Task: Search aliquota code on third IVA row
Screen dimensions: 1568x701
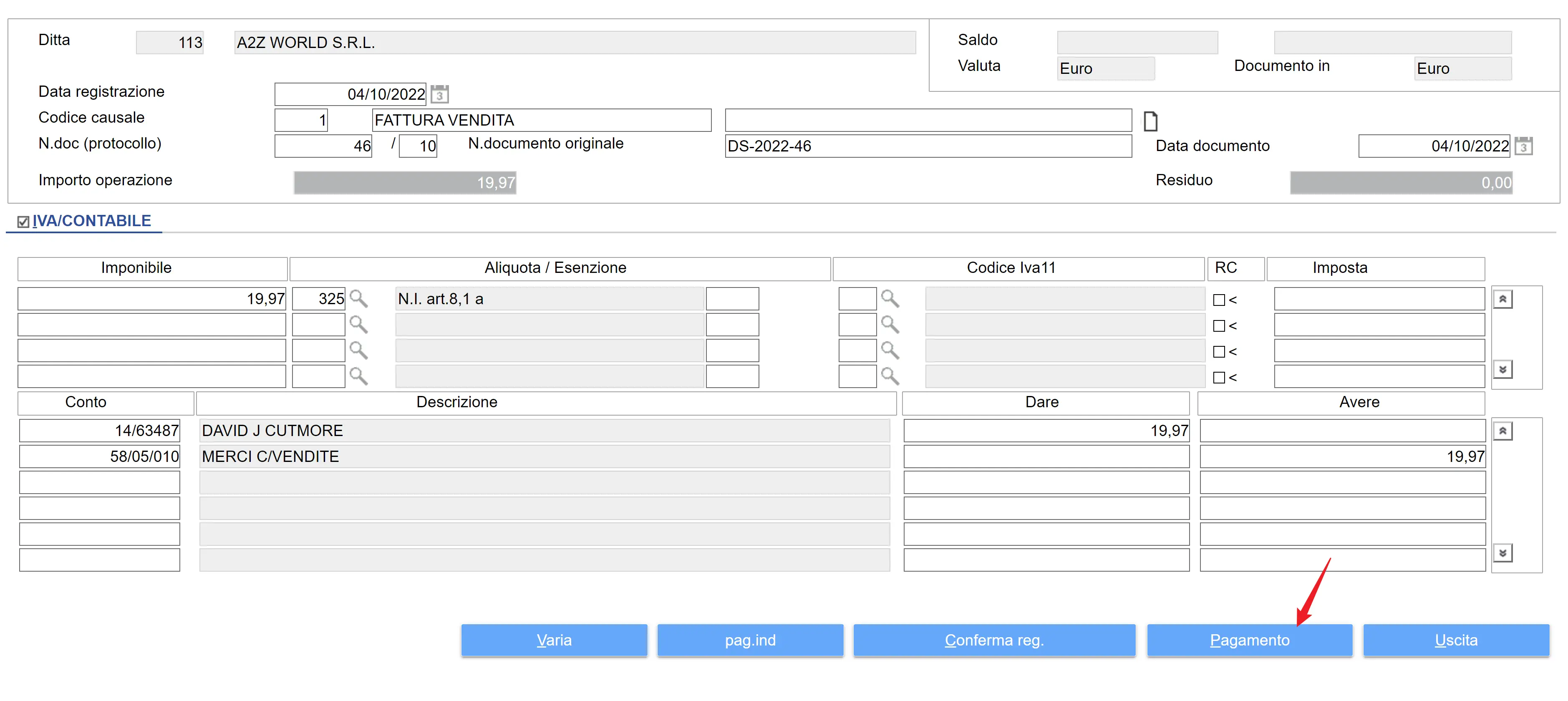Action: point(358,350)
